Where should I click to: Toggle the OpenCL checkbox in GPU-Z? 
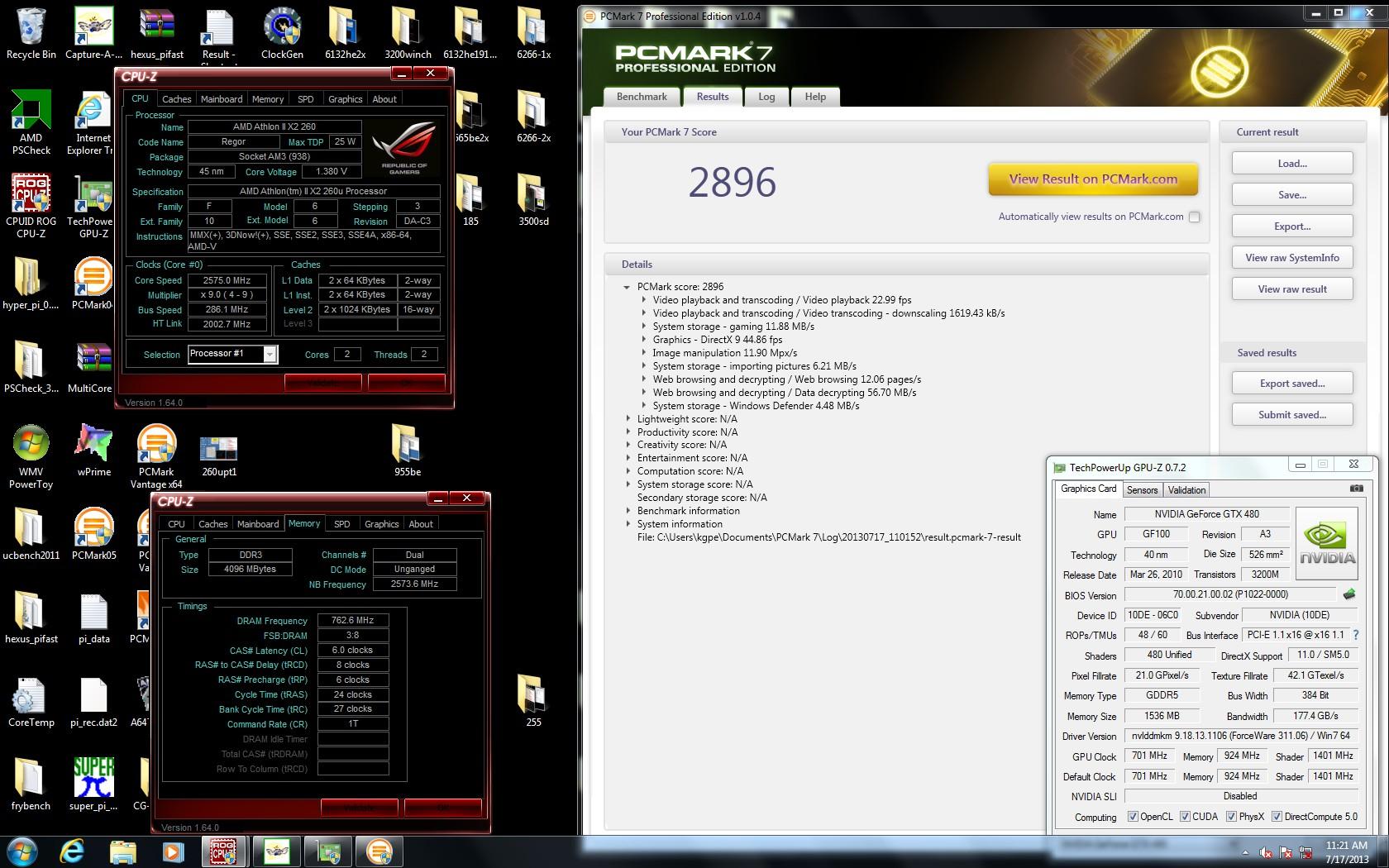tap(1133, 816)
